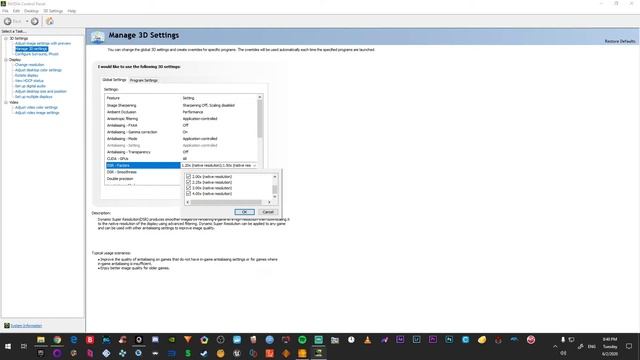Collapse the Display tree node
Viewport: 640px width, 360px height.
click(x=6, y=60)
